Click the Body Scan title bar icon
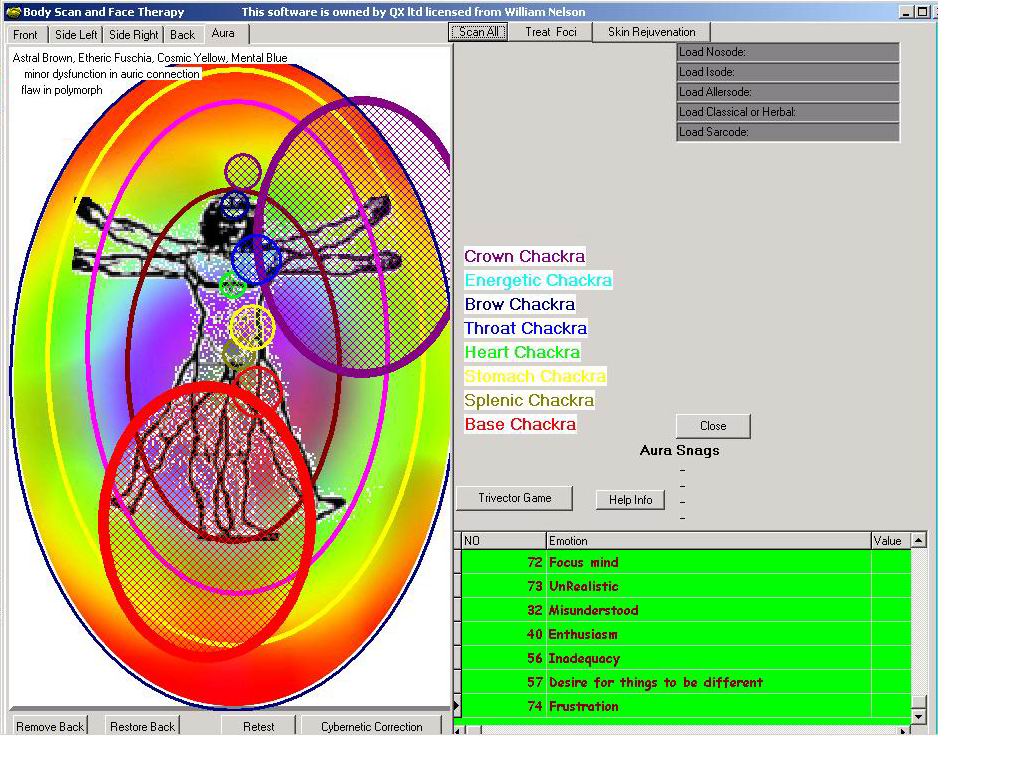This screenshot has width=1024, height=768. click(13, 12)
